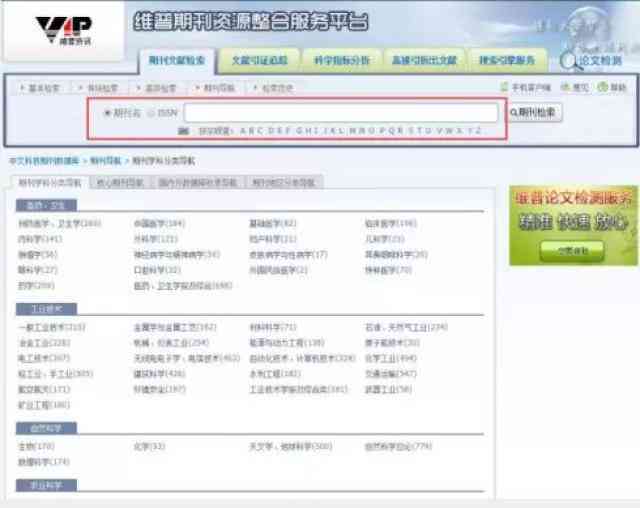This screenshot has width=640, height=508.
Task: Click the 意见 feedback icon
Action: [x=565, y=87]
